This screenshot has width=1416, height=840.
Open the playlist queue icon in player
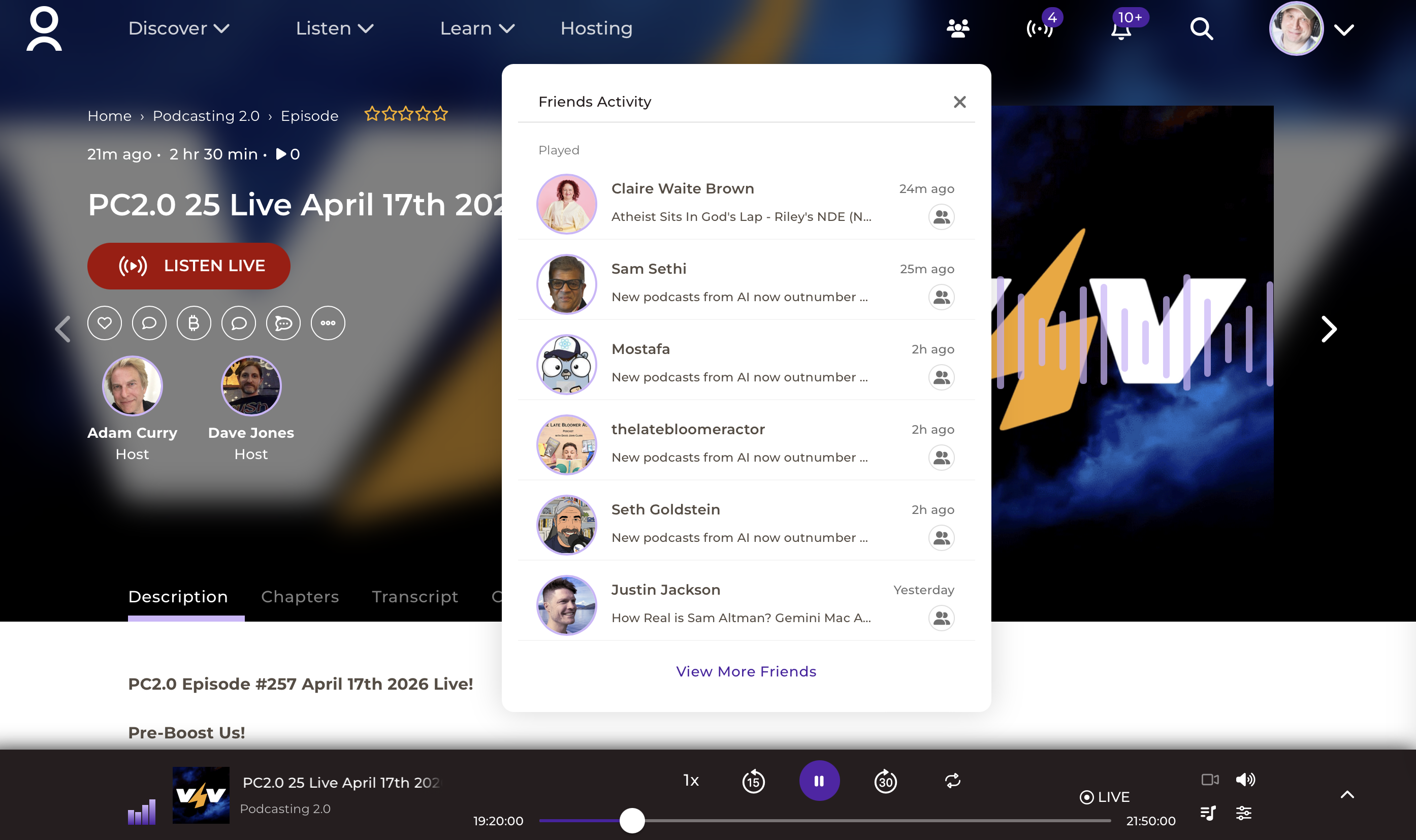1208,814
